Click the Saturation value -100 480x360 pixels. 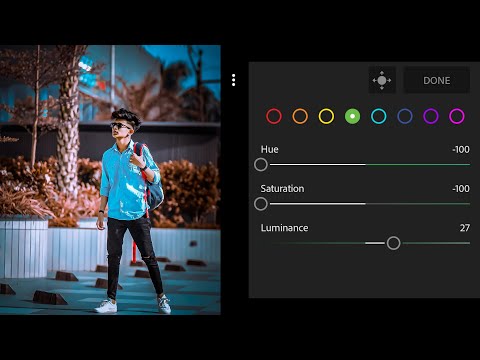point(461,189)
